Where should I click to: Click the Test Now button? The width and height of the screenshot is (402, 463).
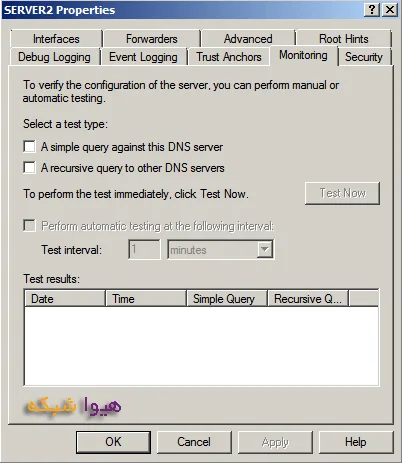pyautogui.click(x=342, y=193)
